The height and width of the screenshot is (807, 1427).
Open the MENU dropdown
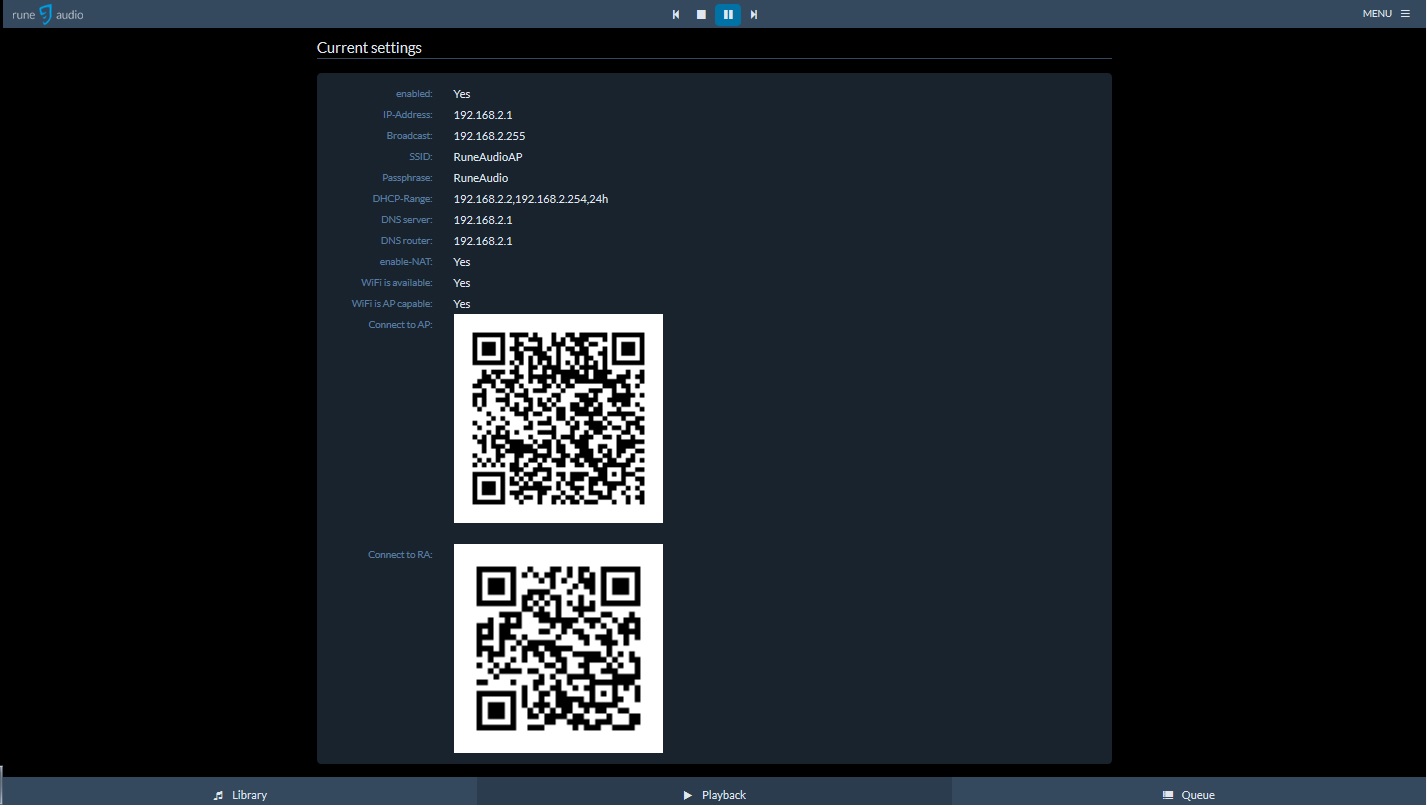coord(1385,14)
